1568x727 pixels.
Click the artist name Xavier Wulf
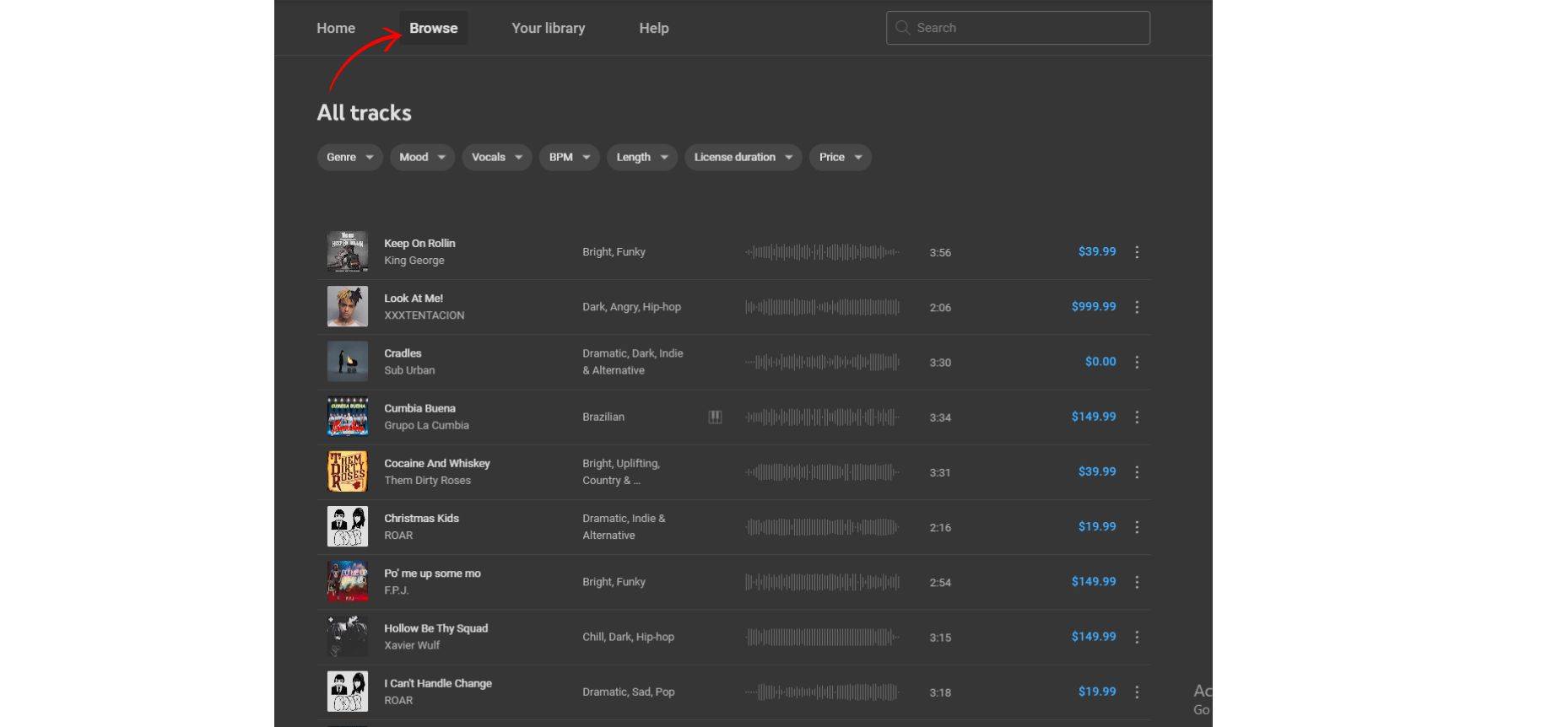[412, 645]
